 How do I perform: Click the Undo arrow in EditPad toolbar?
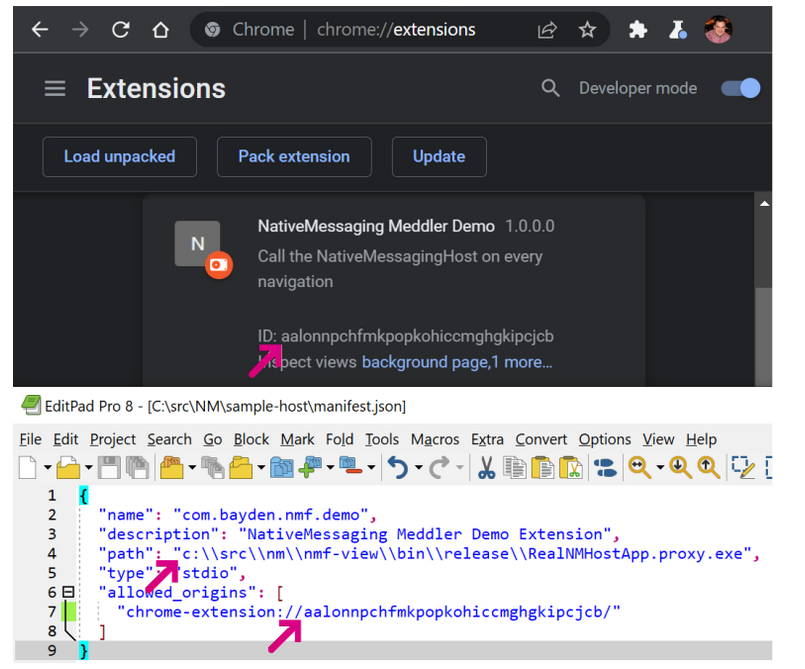(397, 467)
